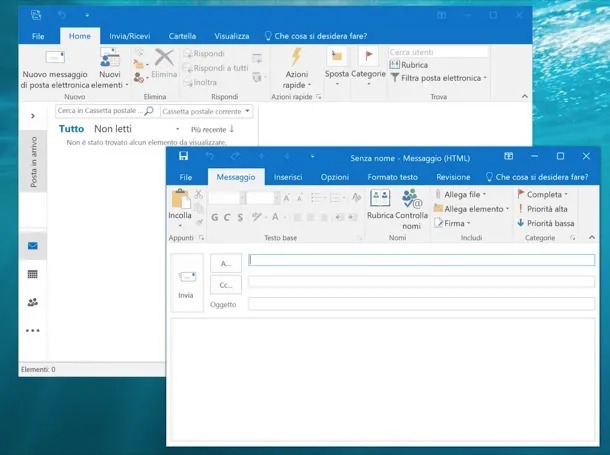This screenshot has height=455, width=610.
Task: Open the Inserisci tab
Action: [x=288, y=177]
